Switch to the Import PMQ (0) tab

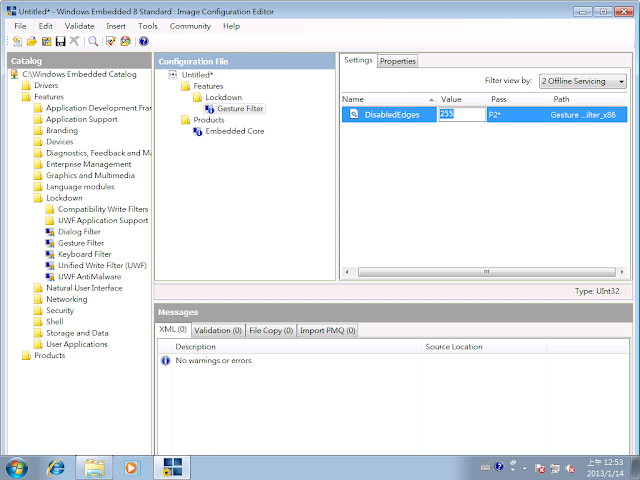pyautogui.click(x=327, y=330)
